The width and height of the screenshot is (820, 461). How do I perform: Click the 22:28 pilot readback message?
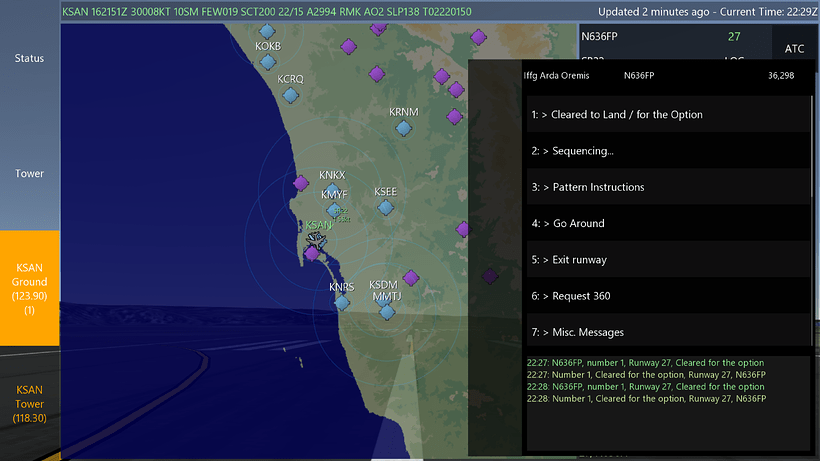pyautogui.click(x=646, y=398)
